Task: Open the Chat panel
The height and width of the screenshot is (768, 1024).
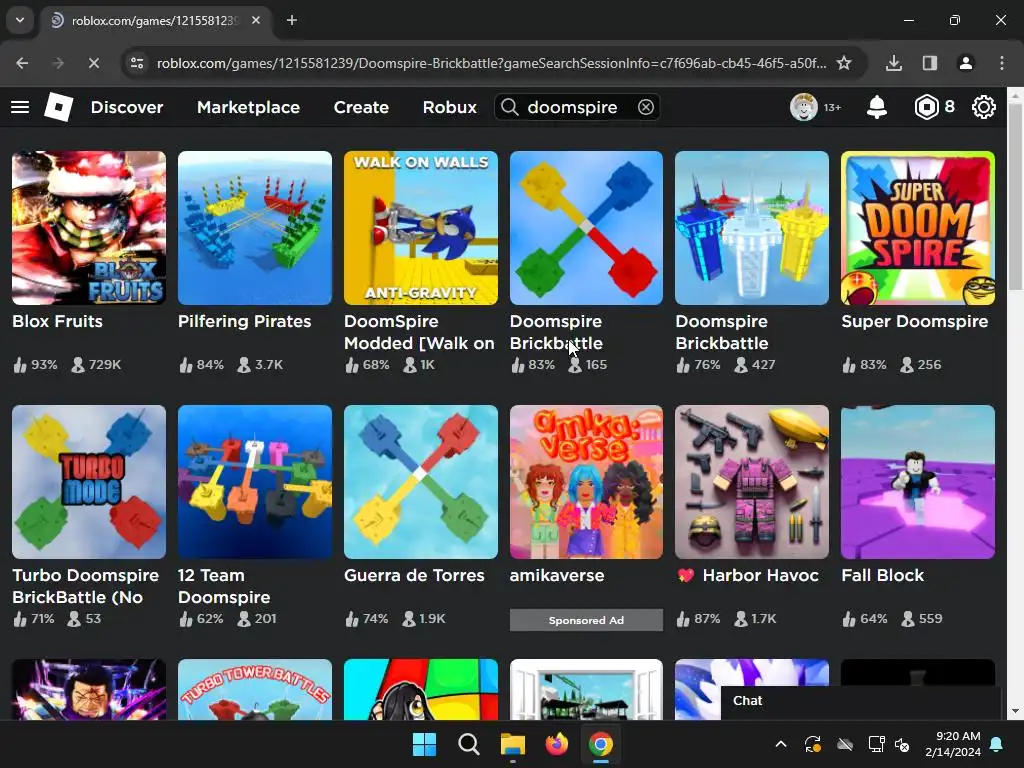Action: pos(861,702)
